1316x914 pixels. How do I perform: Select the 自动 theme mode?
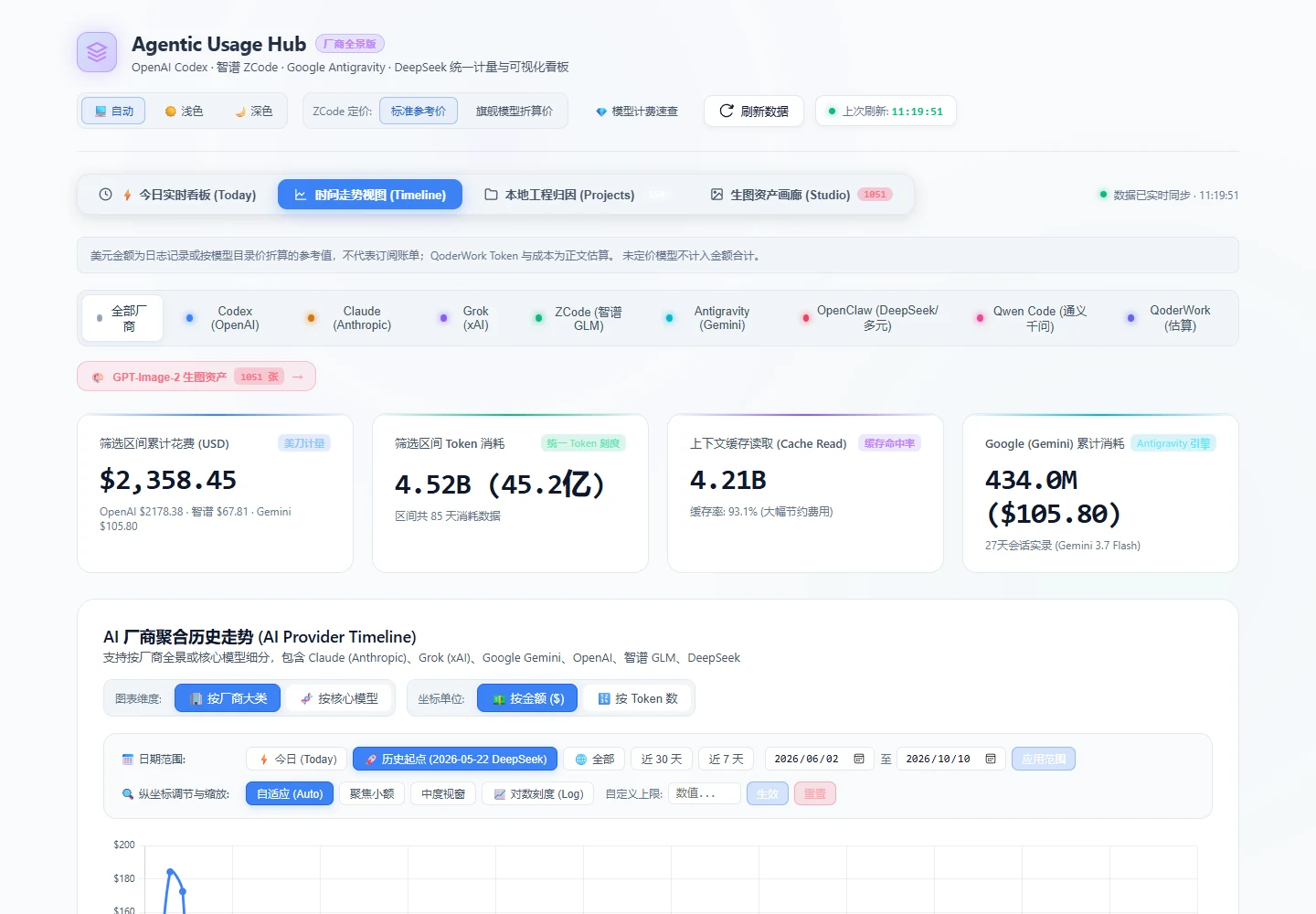click(114, 112)
